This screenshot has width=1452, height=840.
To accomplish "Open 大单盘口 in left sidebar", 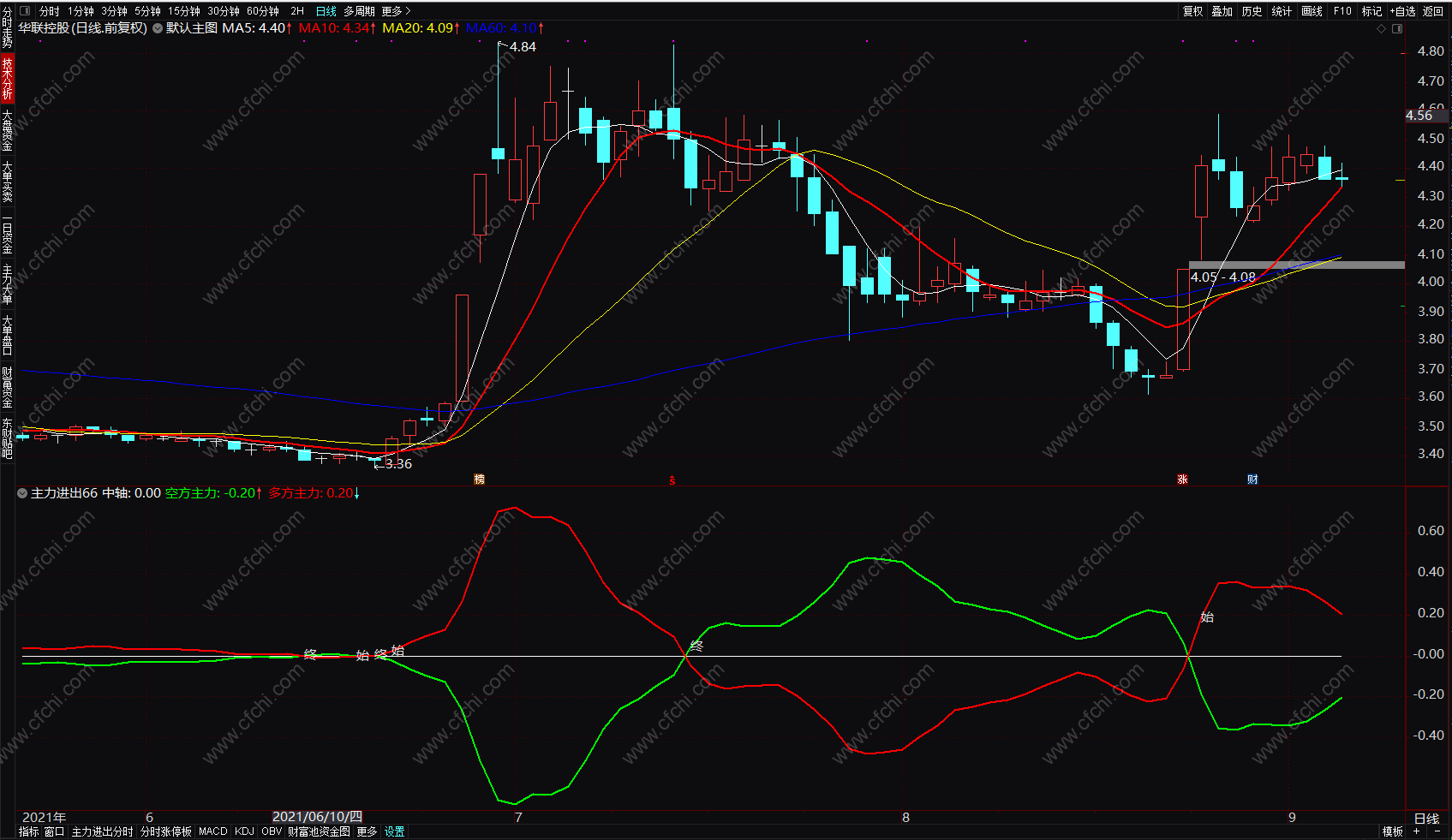I will point(7,336).
